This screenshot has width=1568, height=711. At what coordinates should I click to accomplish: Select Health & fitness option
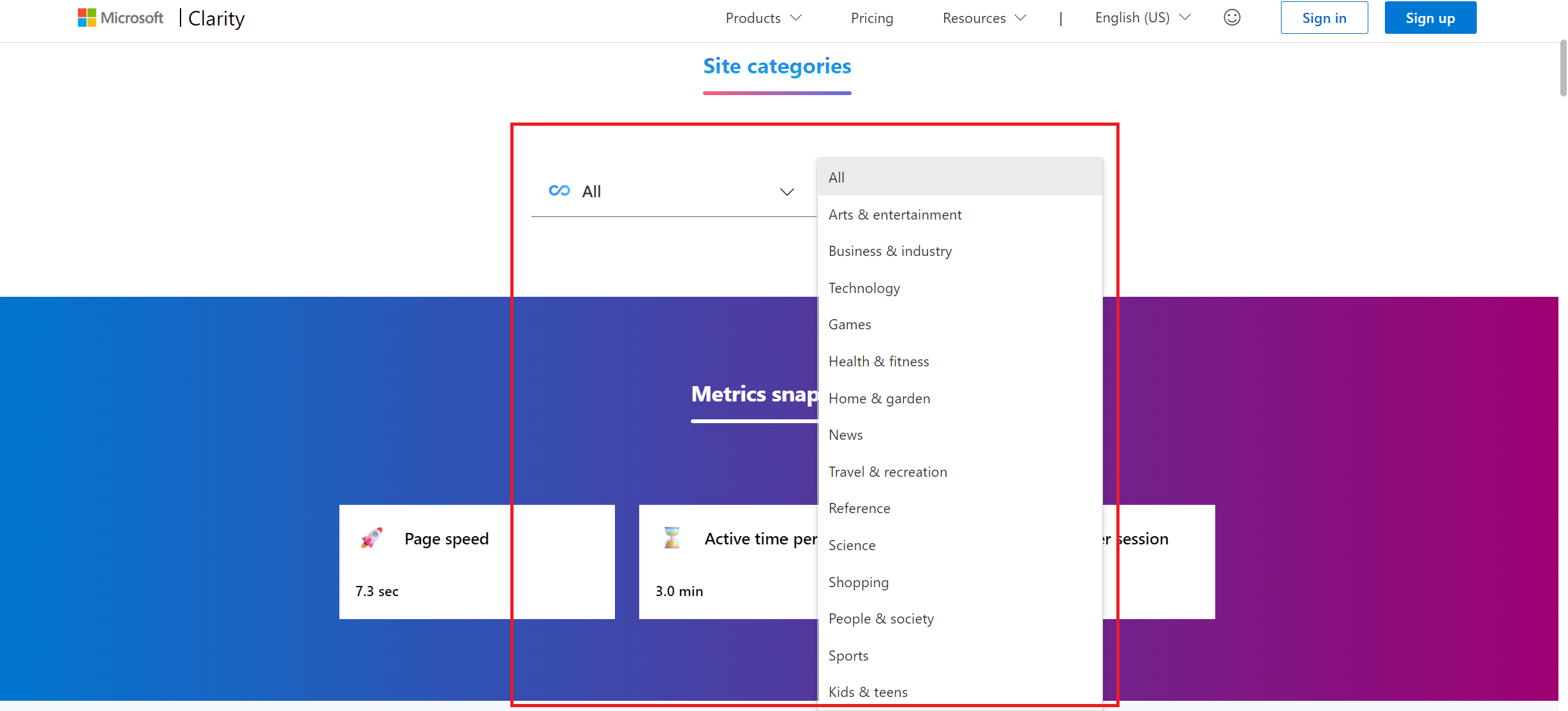click(878, 362)
